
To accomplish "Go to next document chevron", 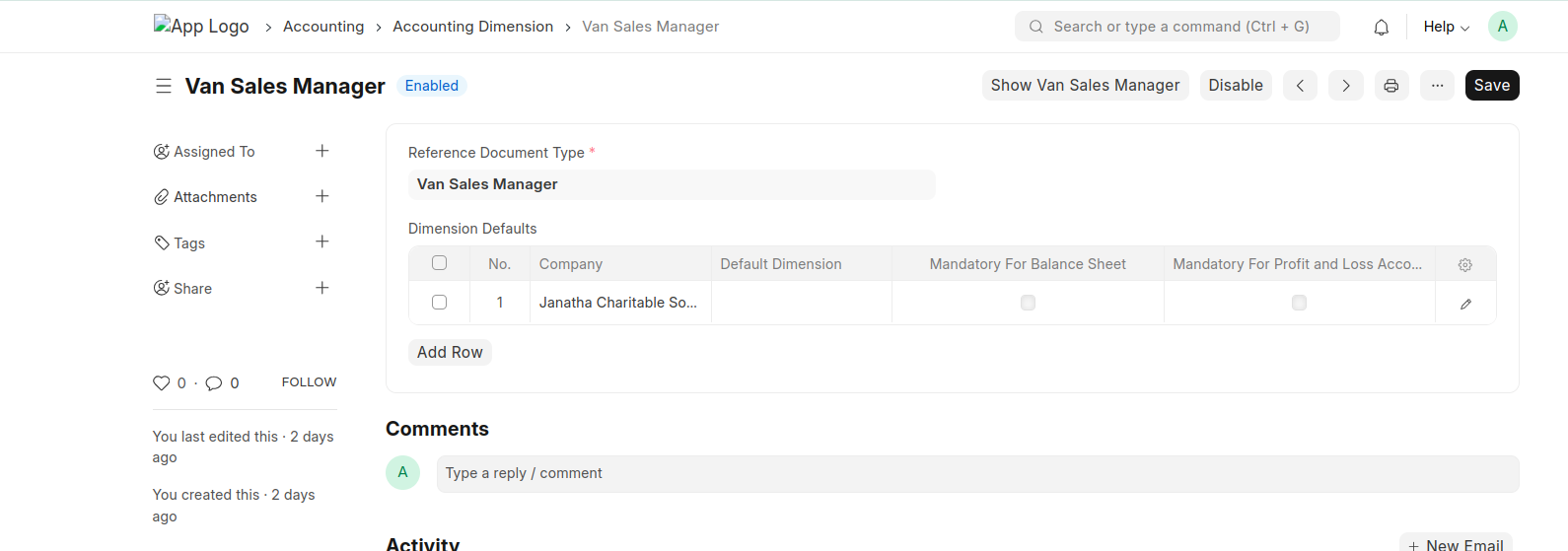I will point(1345,86).
